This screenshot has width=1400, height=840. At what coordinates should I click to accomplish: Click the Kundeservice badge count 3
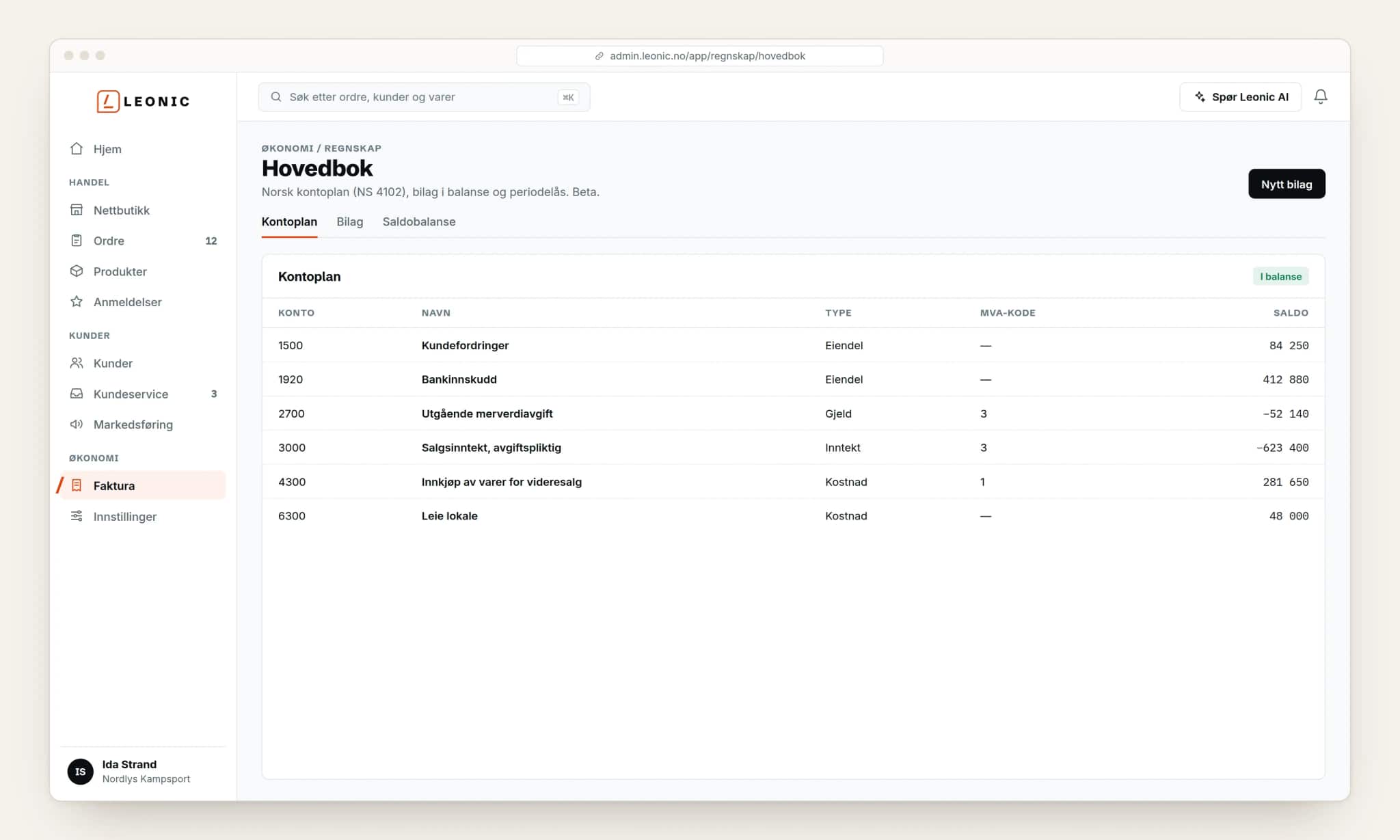pos(214,394)
